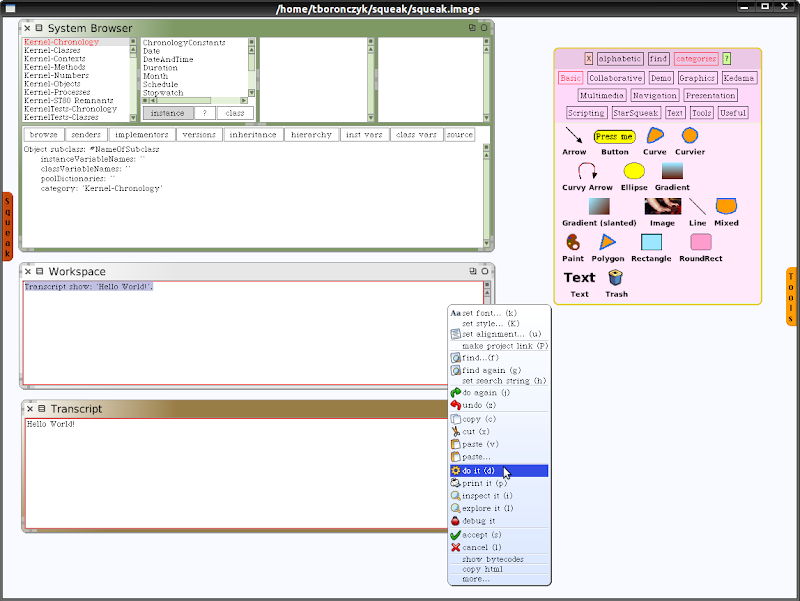Click the implementors button
800x601 pixels.
pos(142,135)
